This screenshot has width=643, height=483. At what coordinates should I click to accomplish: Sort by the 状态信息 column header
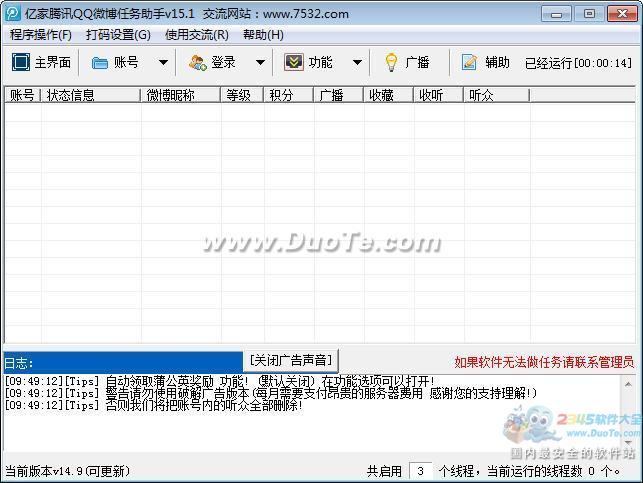[91, 95]
